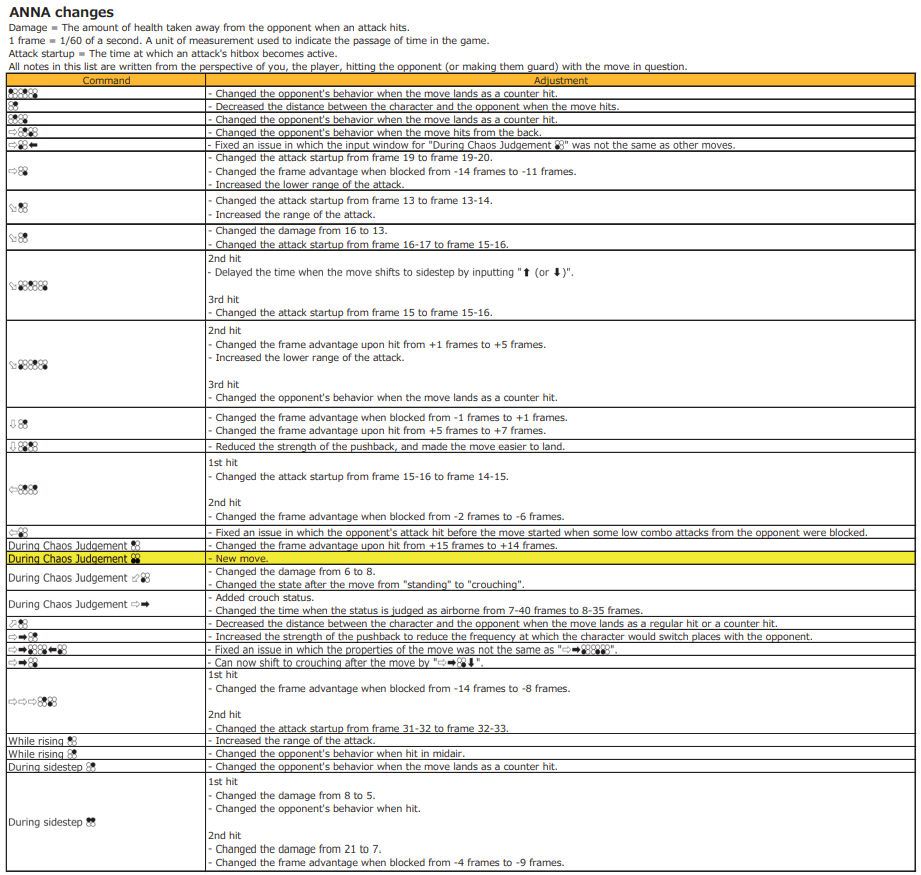Select the "Command" column header

click(106, 80)
